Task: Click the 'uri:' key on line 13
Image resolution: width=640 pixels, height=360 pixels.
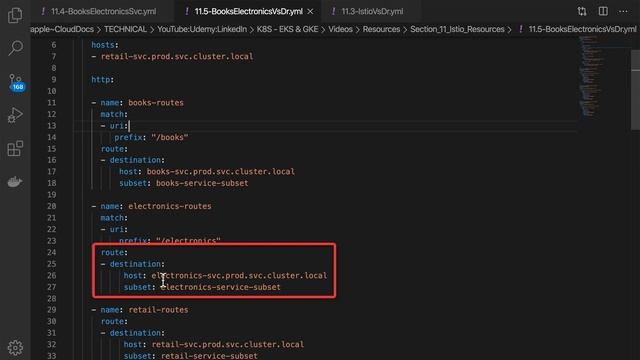Action: (119, 126)
